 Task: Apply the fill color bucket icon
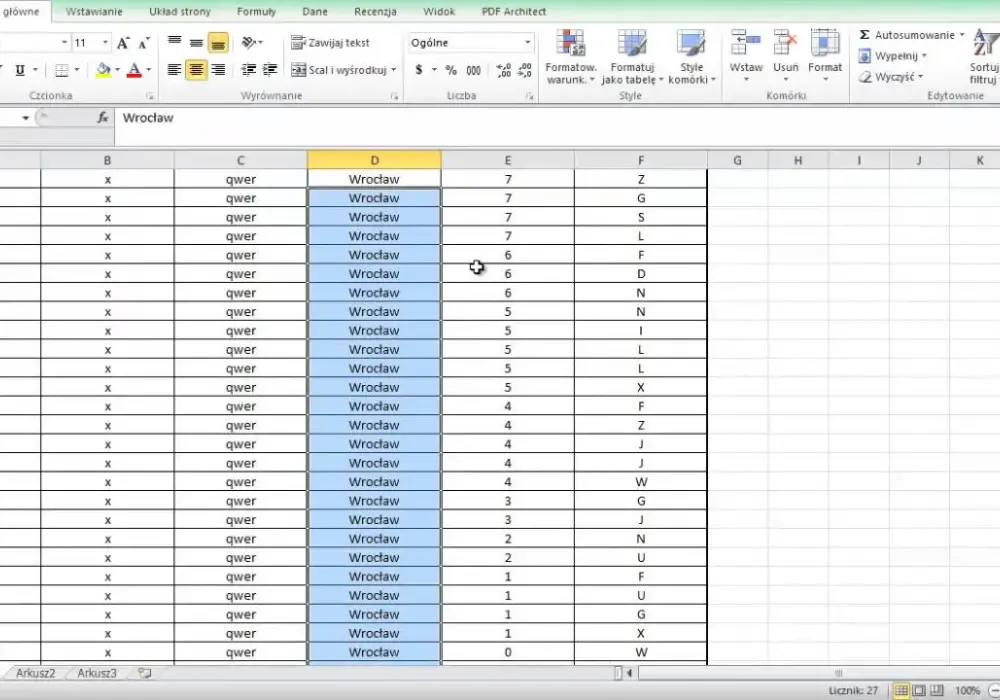(103, 70)
